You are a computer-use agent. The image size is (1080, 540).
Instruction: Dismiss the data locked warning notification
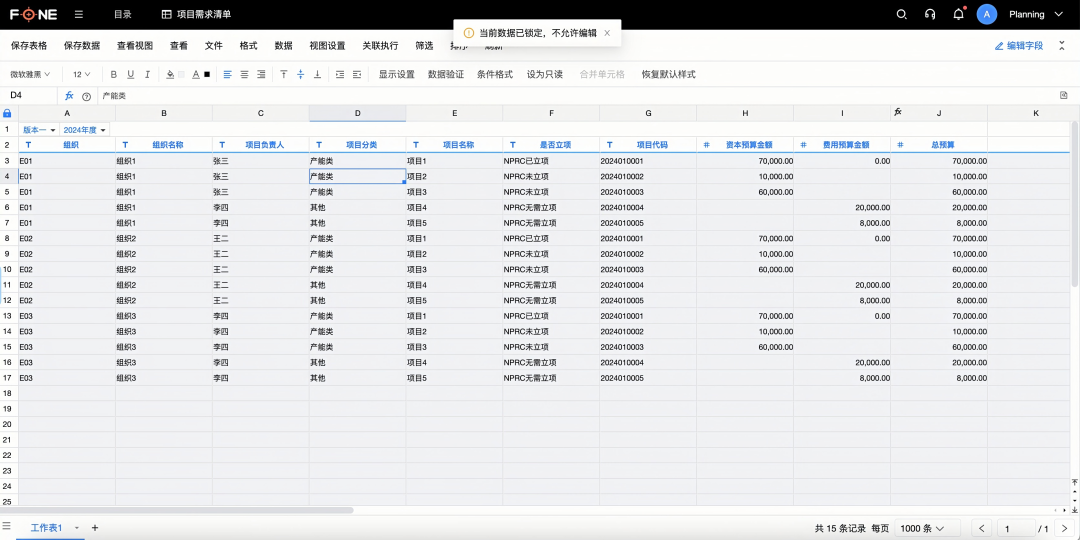tap(607, 33)
